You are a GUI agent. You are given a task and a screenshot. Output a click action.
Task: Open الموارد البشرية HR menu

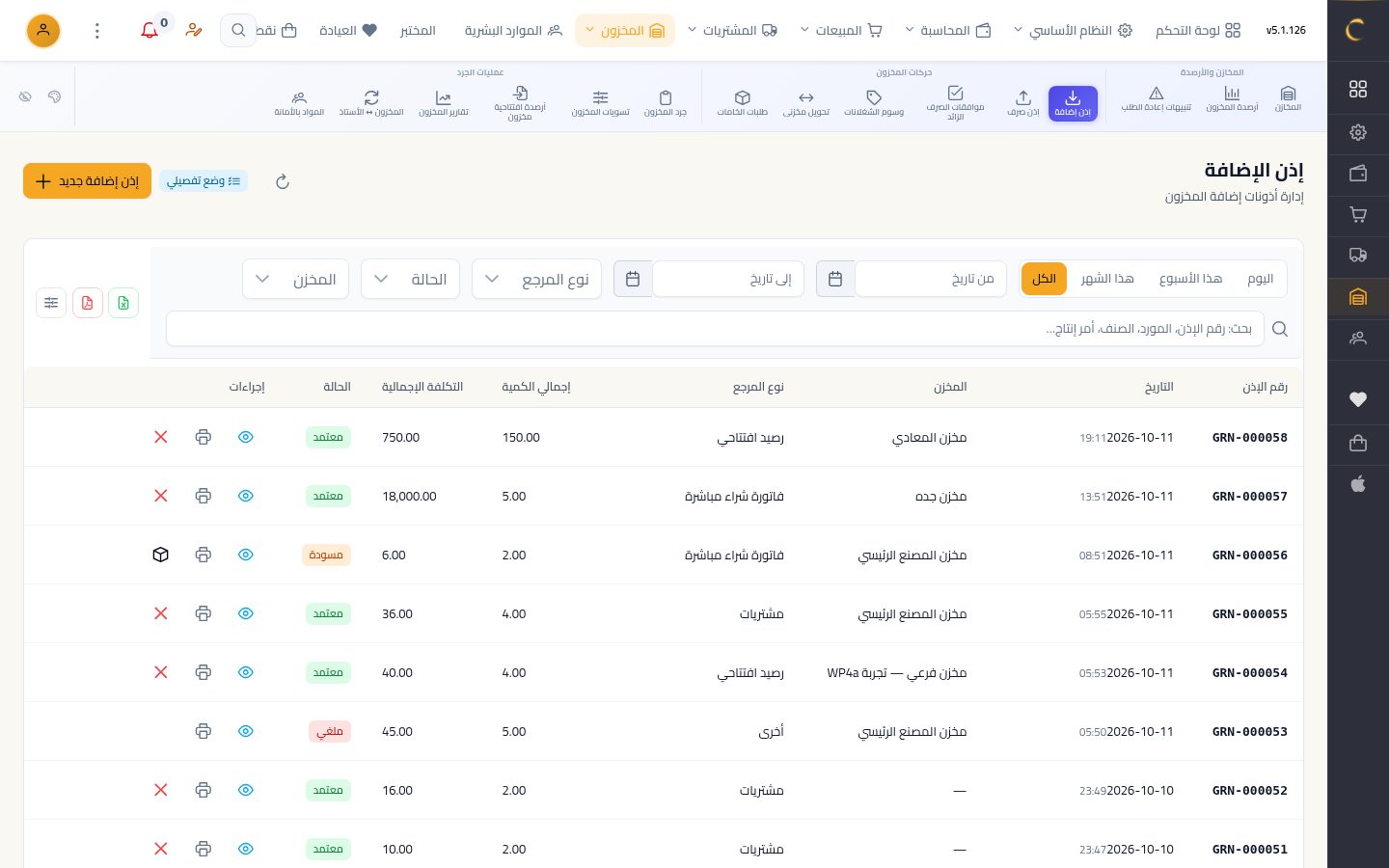pyautogui.click(x=513, y=31)
